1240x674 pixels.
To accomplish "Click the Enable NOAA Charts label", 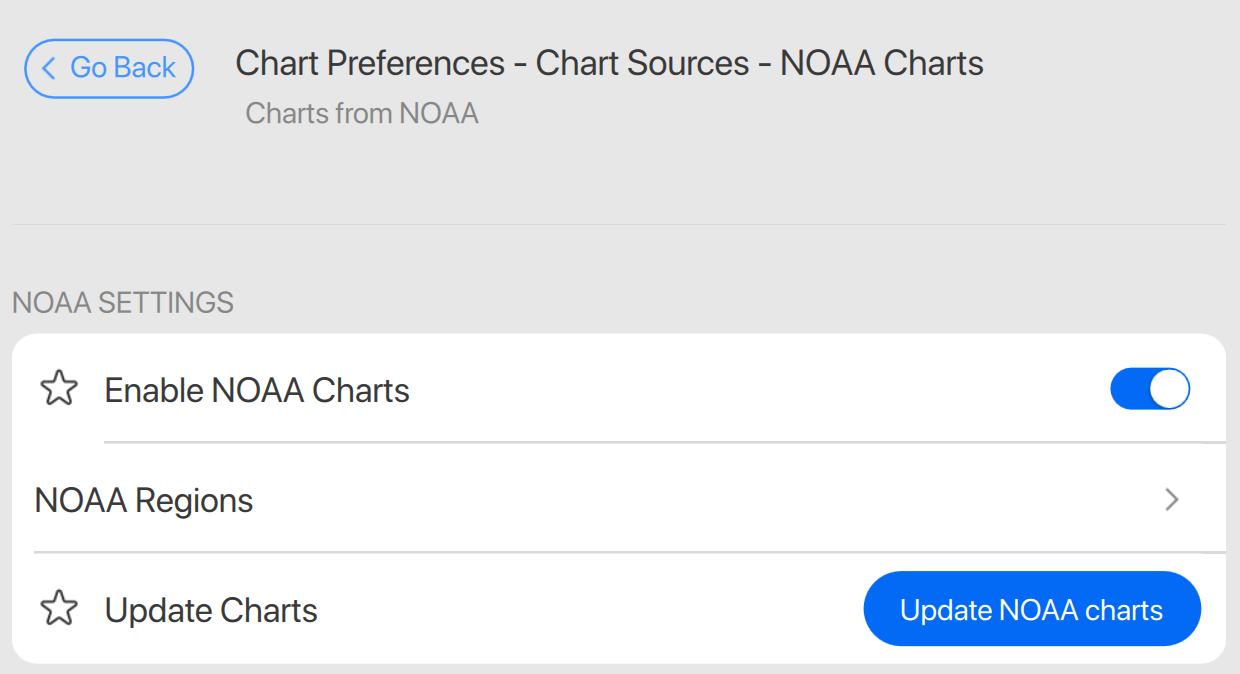I will pos(257,390).
